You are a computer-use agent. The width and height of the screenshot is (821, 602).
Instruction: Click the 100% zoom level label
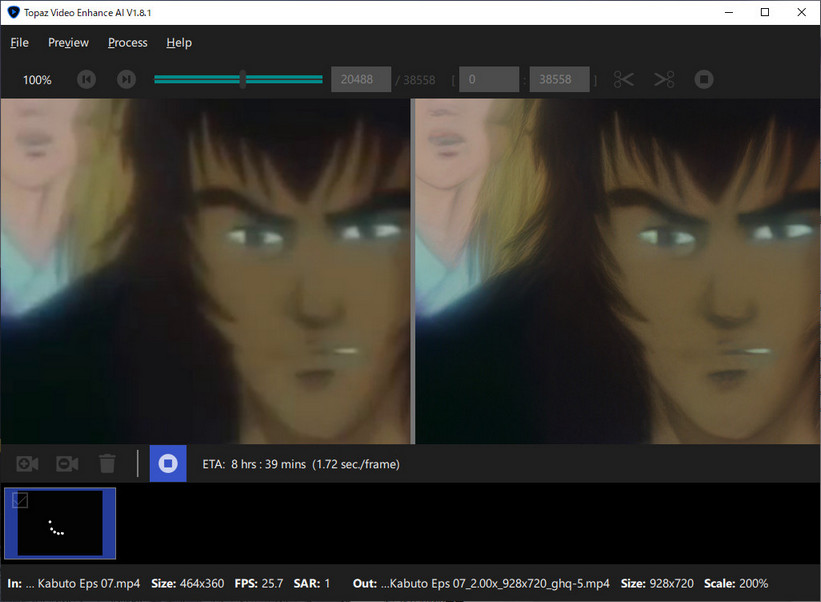[x=37, y=80]
